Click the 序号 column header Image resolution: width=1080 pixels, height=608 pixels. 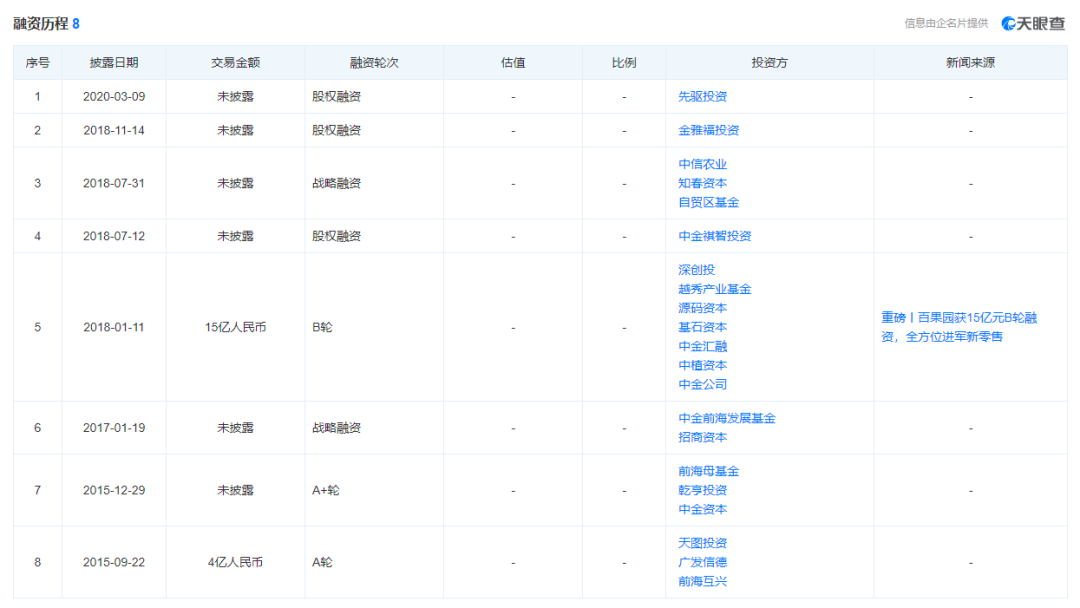point(38,63)
